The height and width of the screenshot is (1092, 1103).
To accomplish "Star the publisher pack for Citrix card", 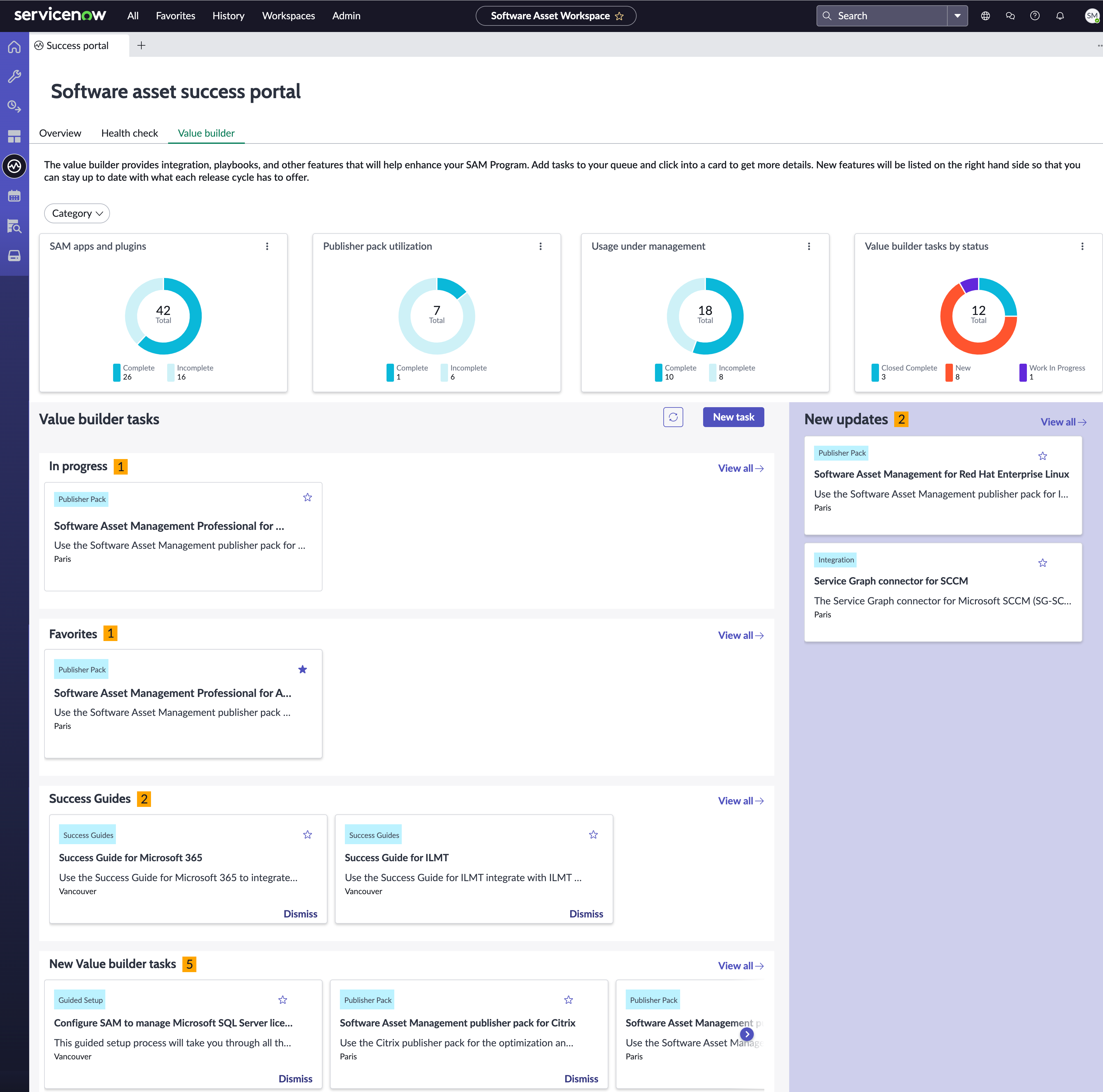I will click(569, 999).
